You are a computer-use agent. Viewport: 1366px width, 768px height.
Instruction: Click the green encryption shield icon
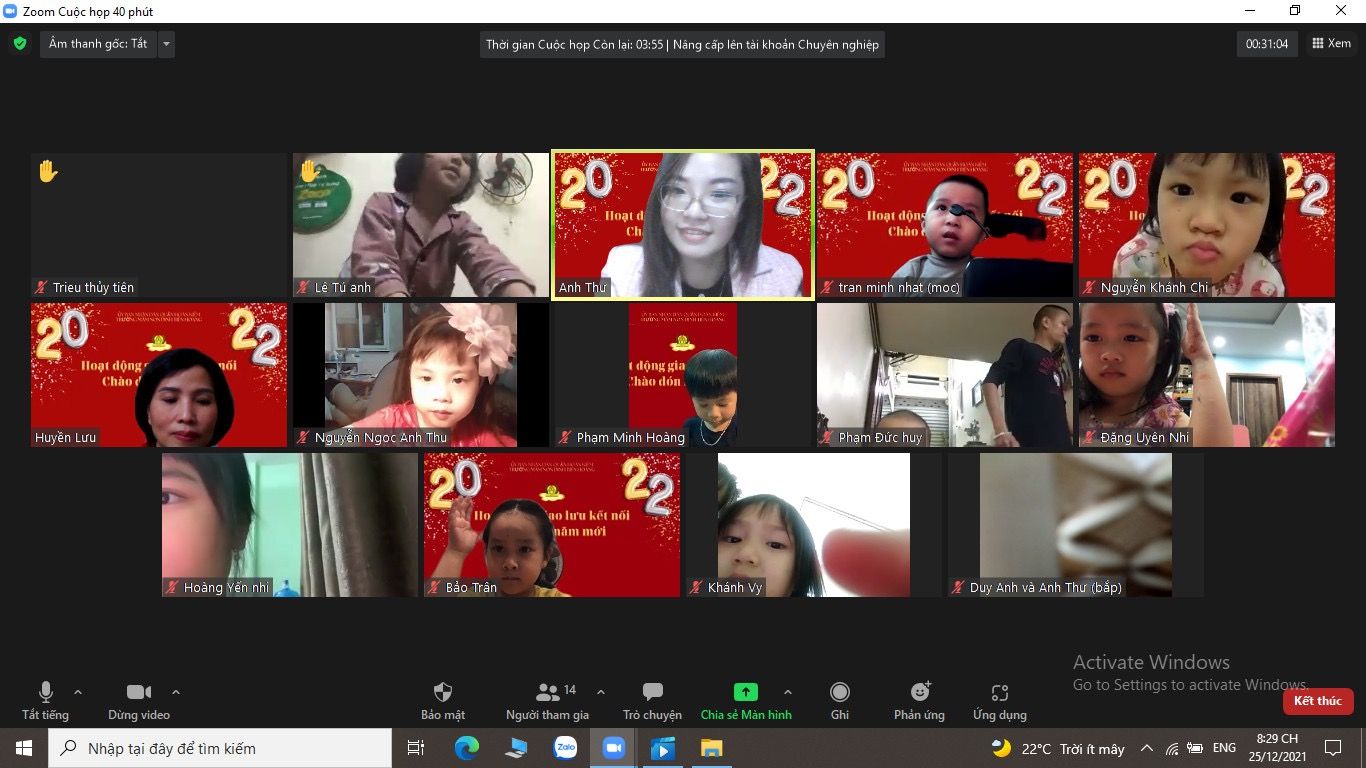tap(20, 44)
